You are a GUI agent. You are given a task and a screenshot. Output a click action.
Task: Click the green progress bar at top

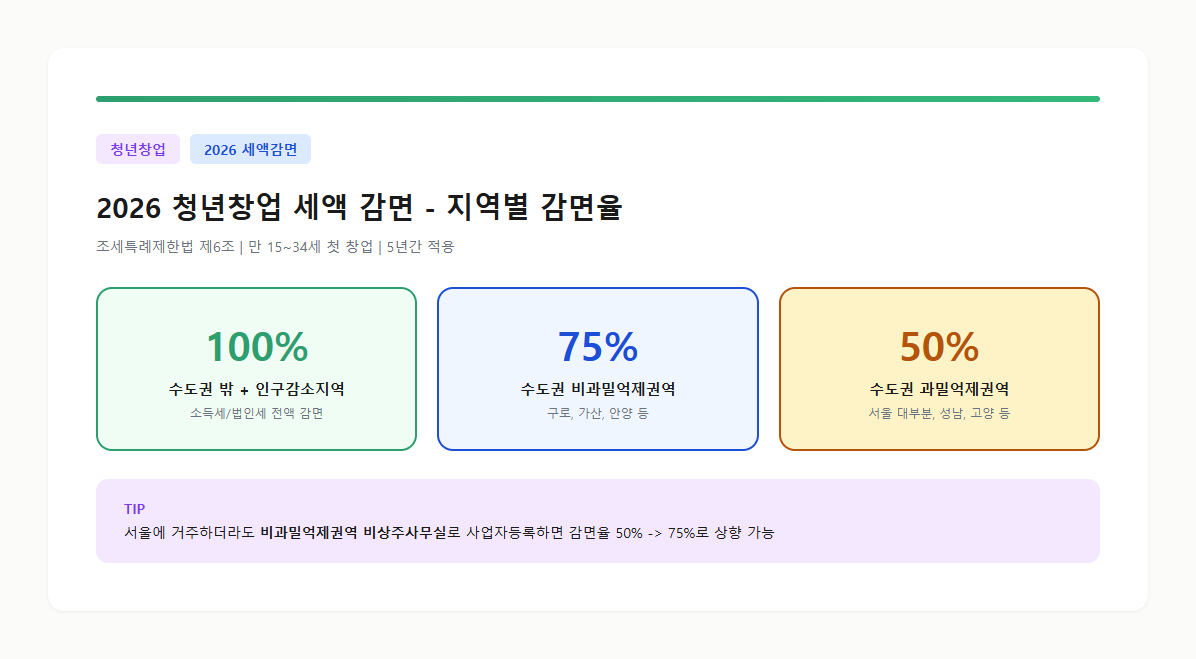(x=598, y=99)
